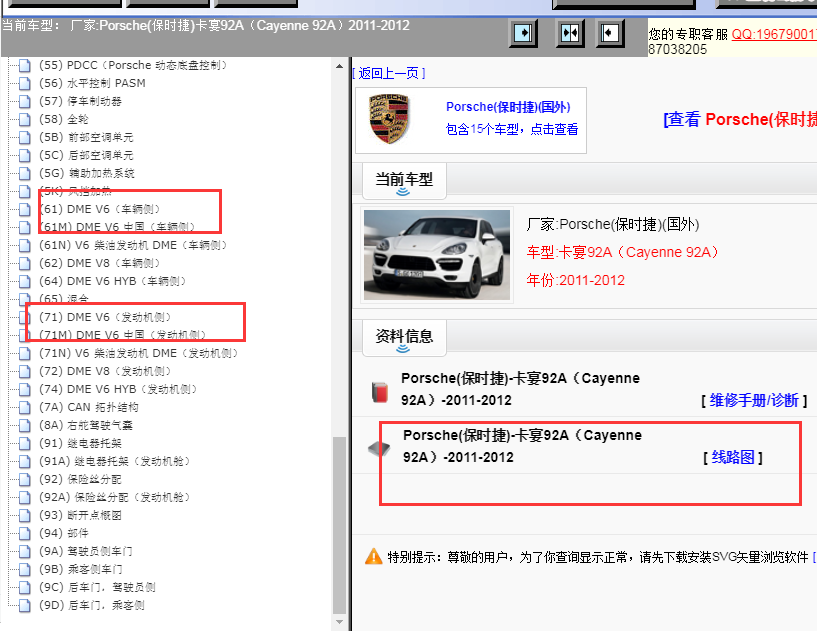
Task: Open the 线路图 link
Action: click(733, 457)
